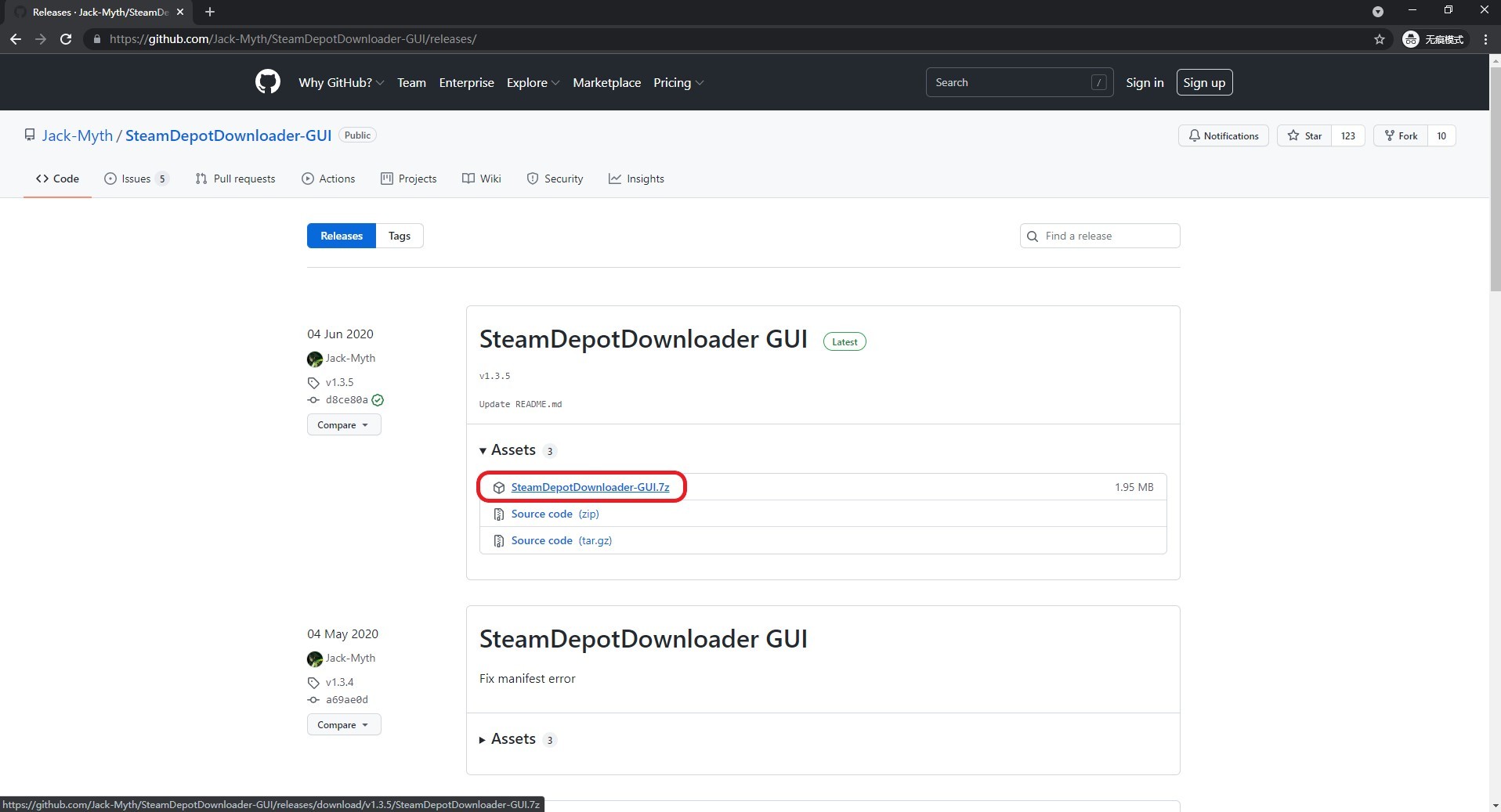
Task: Click the slash shortcut icon in Search
Action: click(1099, 82)
